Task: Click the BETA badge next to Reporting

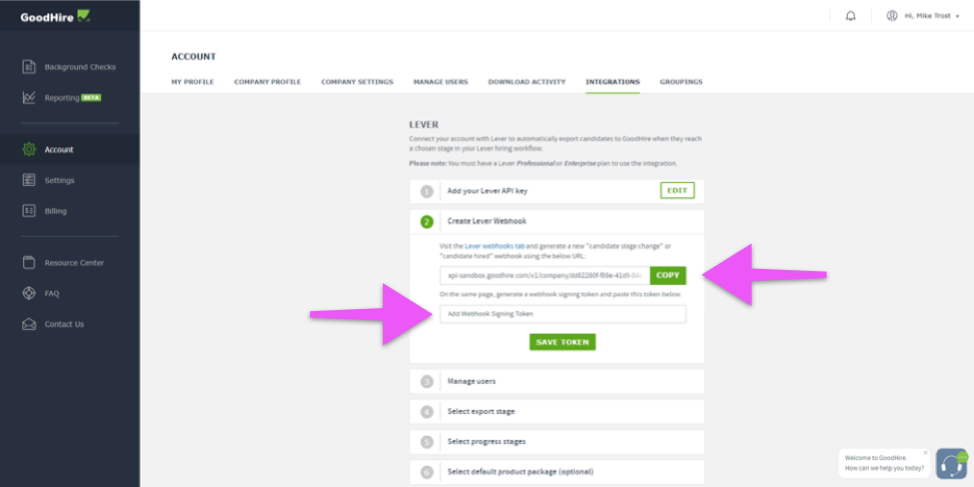Action: [91, 98]
